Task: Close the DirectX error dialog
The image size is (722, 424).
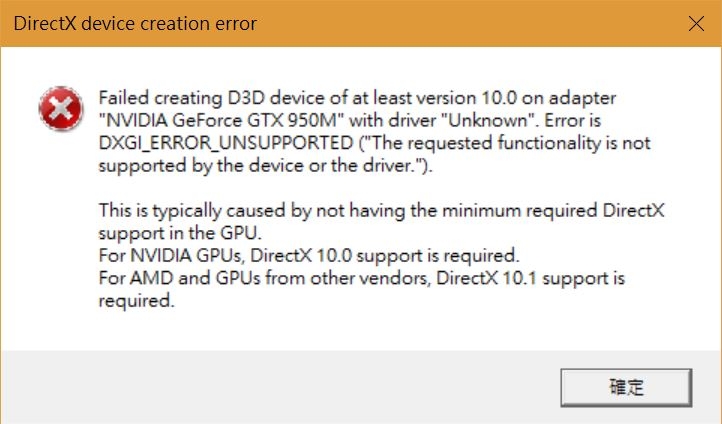Action: [696, 23]
